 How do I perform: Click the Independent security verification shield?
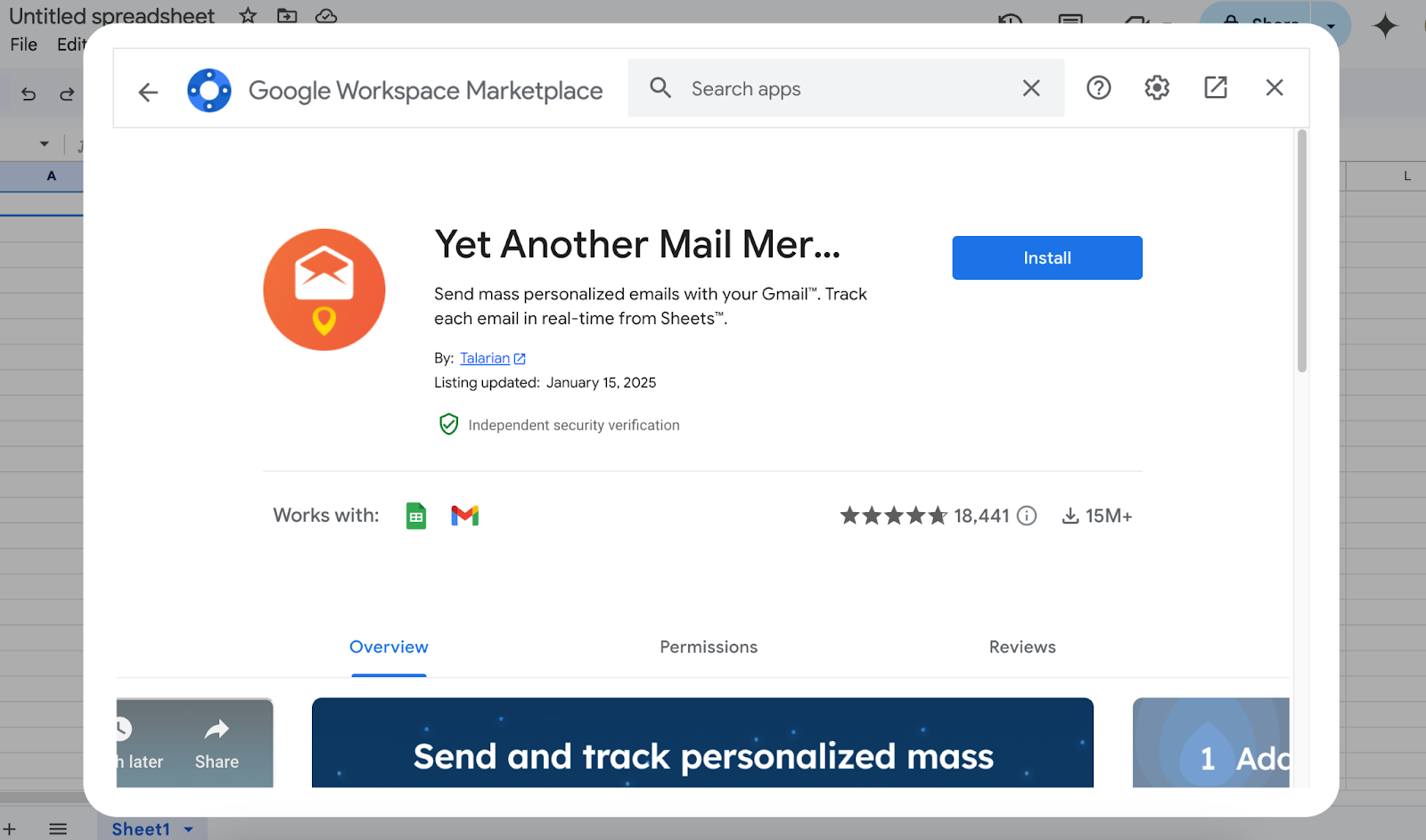point(449,424)
